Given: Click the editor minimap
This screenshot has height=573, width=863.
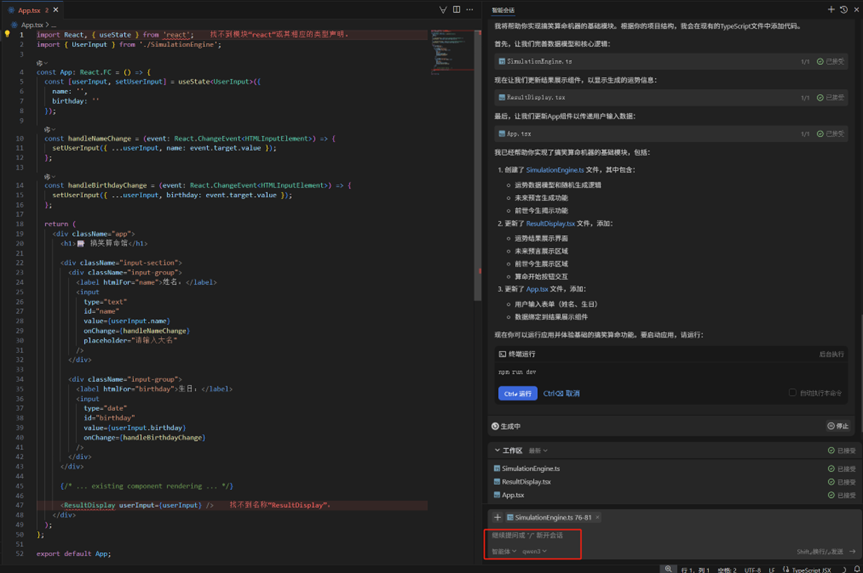Looking at the screenshot, I should (451, 52).
